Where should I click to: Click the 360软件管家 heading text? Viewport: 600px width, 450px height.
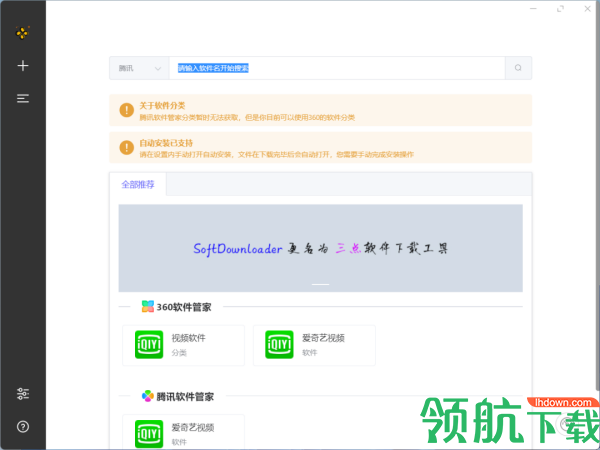pos(184,307)
